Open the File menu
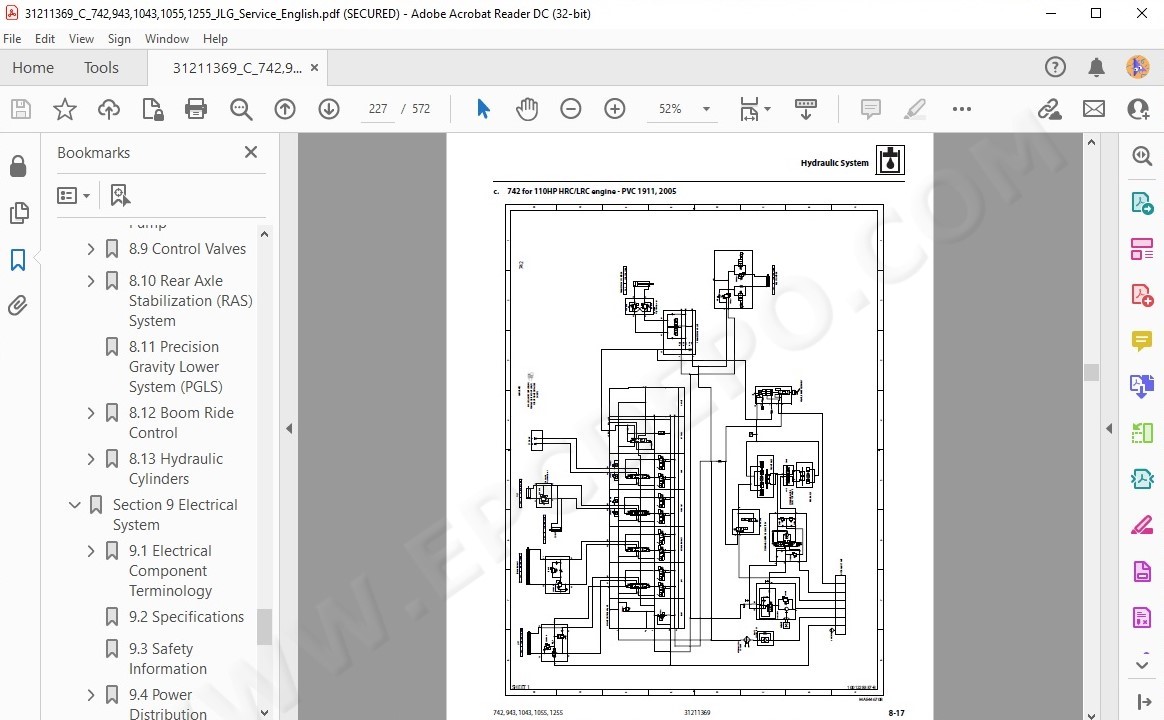 coord(12,39)
